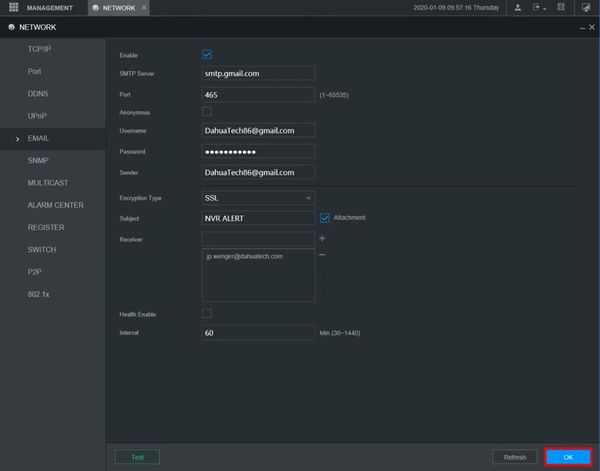600x471 pixels.
Task: Click the monitor display icon
Action: coord(585,8)
